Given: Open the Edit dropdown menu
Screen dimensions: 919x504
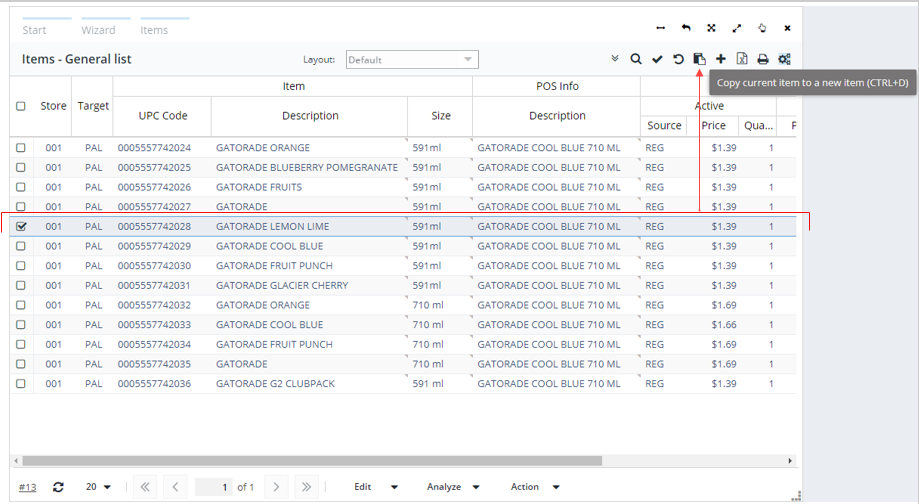Looking at the screenshot, I should [x=376, y=487].
